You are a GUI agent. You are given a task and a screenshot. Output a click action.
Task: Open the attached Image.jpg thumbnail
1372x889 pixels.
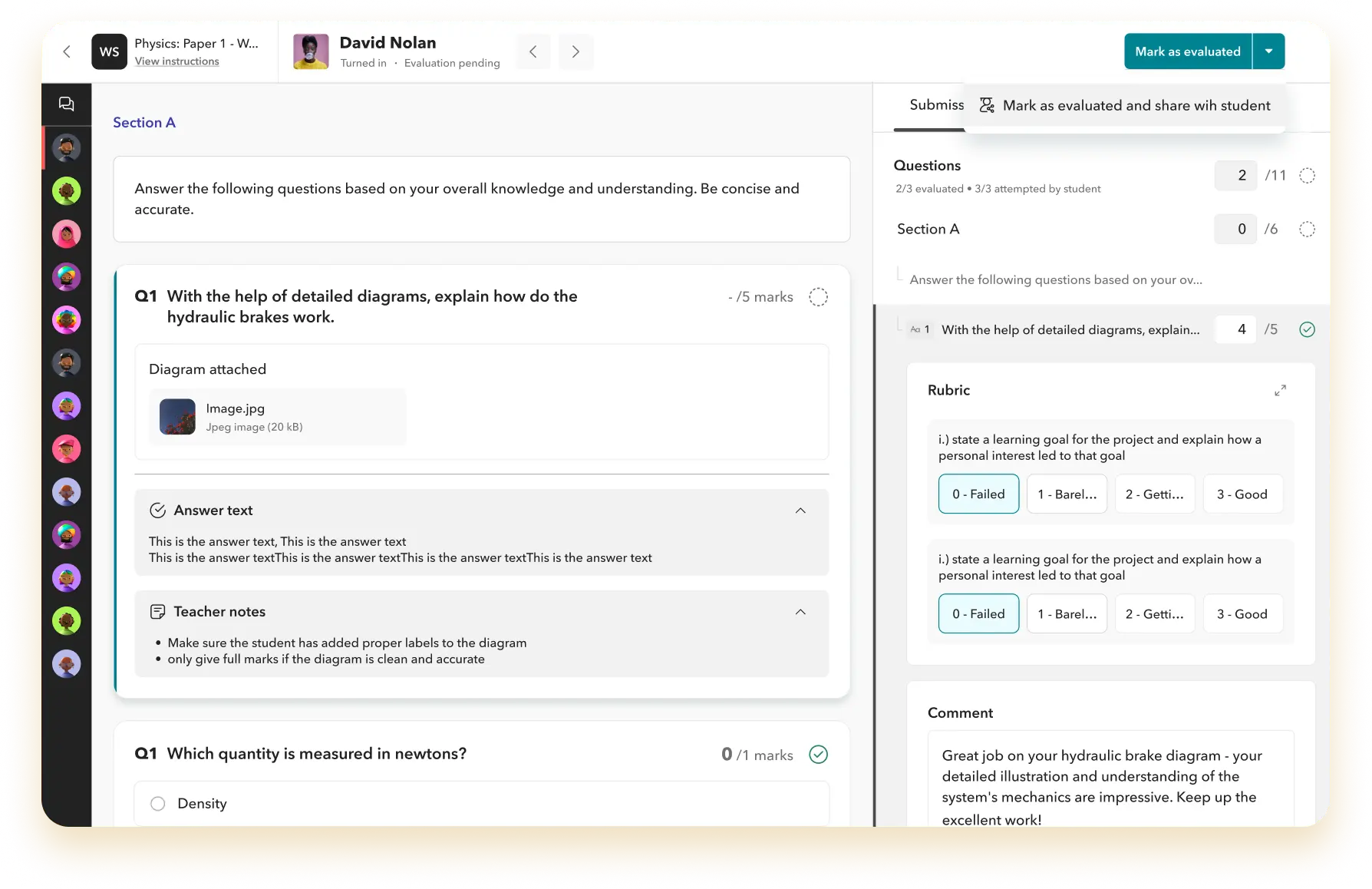[177, 417]
